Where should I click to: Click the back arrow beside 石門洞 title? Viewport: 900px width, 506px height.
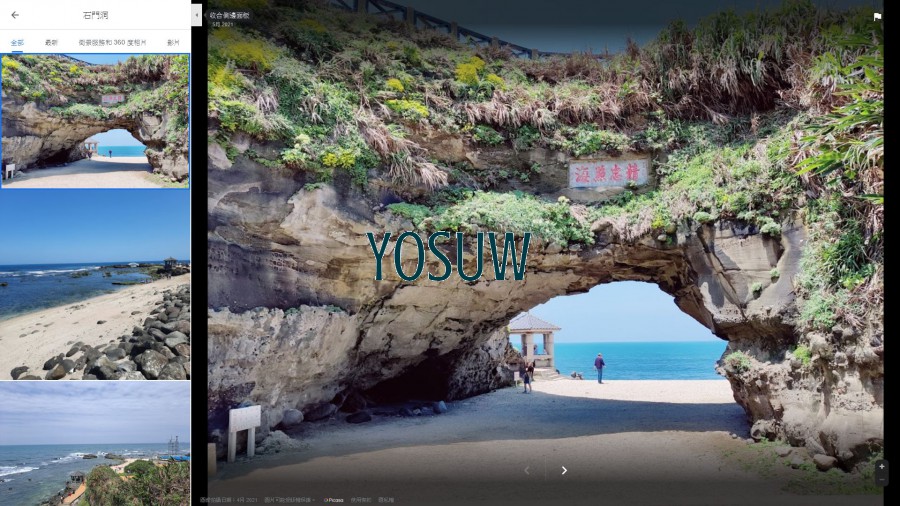(x=14, y=15)
